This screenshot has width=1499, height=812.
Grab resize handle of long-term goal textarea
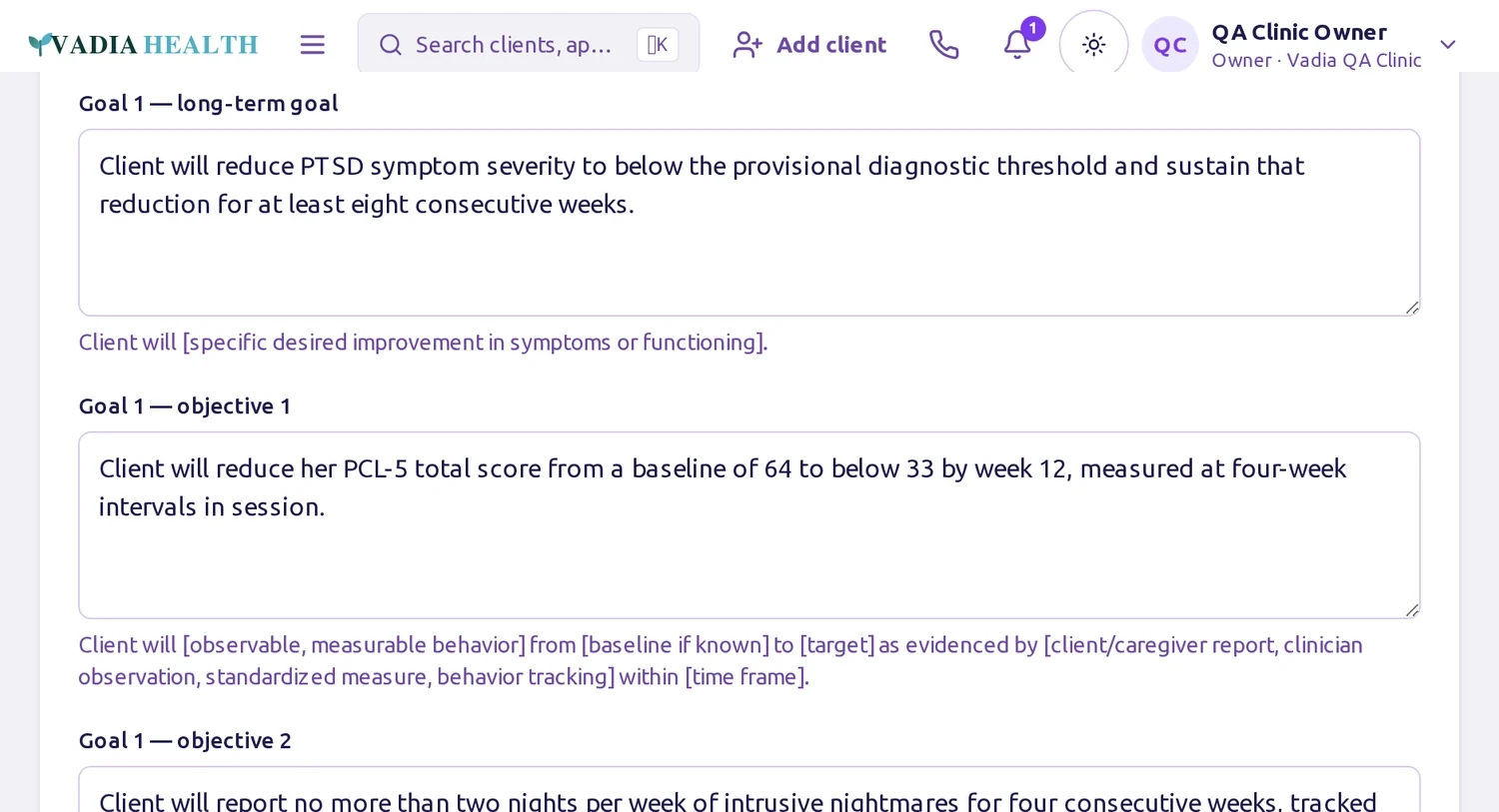click(1411, 308)
